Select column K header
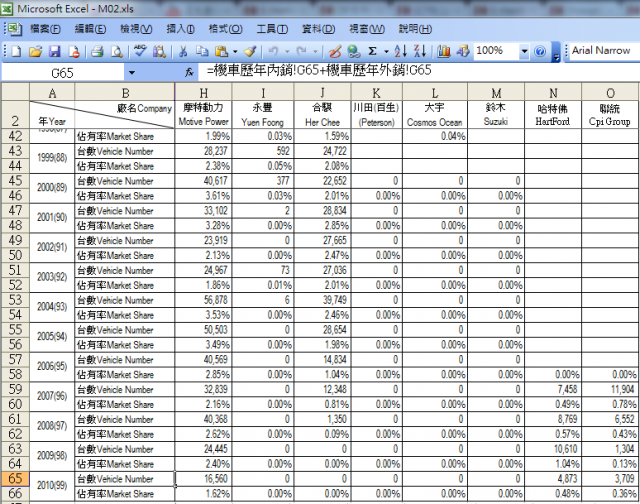The height and width of the screenshot is (504, 640). click(x=377, y=93)
